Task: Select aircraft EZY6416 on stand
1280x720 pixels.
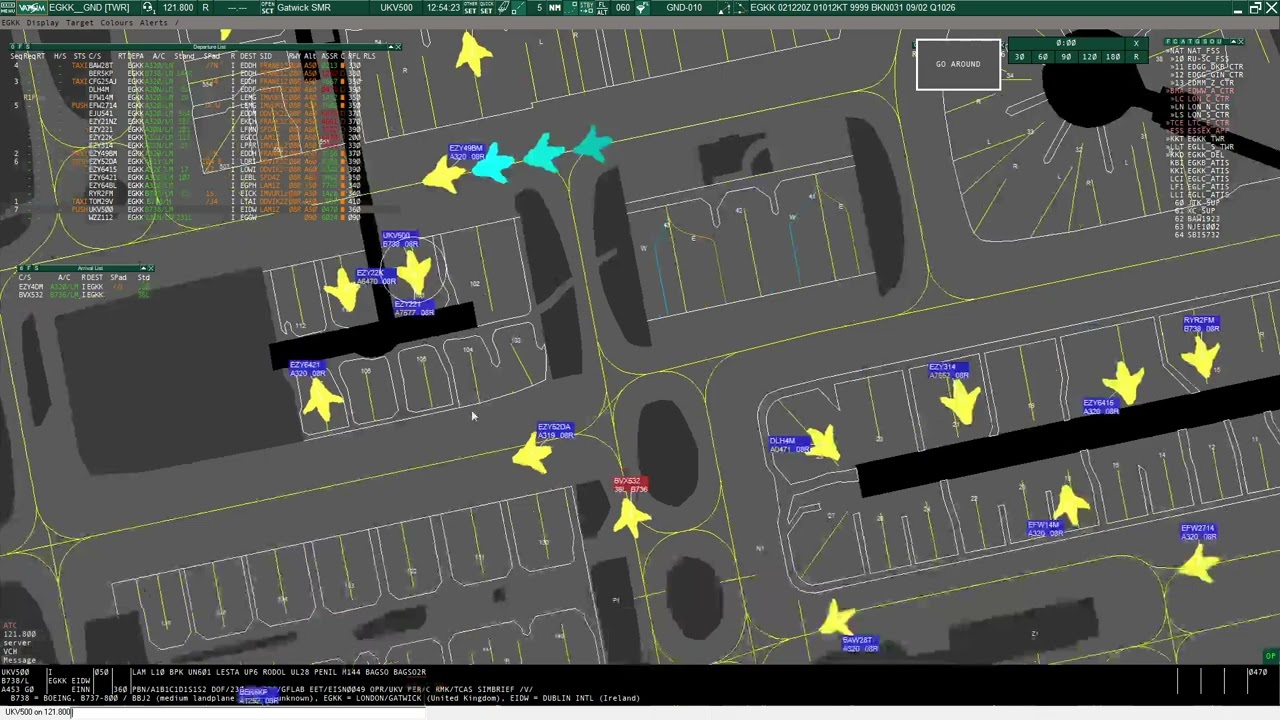Action: coord(1126,385)
